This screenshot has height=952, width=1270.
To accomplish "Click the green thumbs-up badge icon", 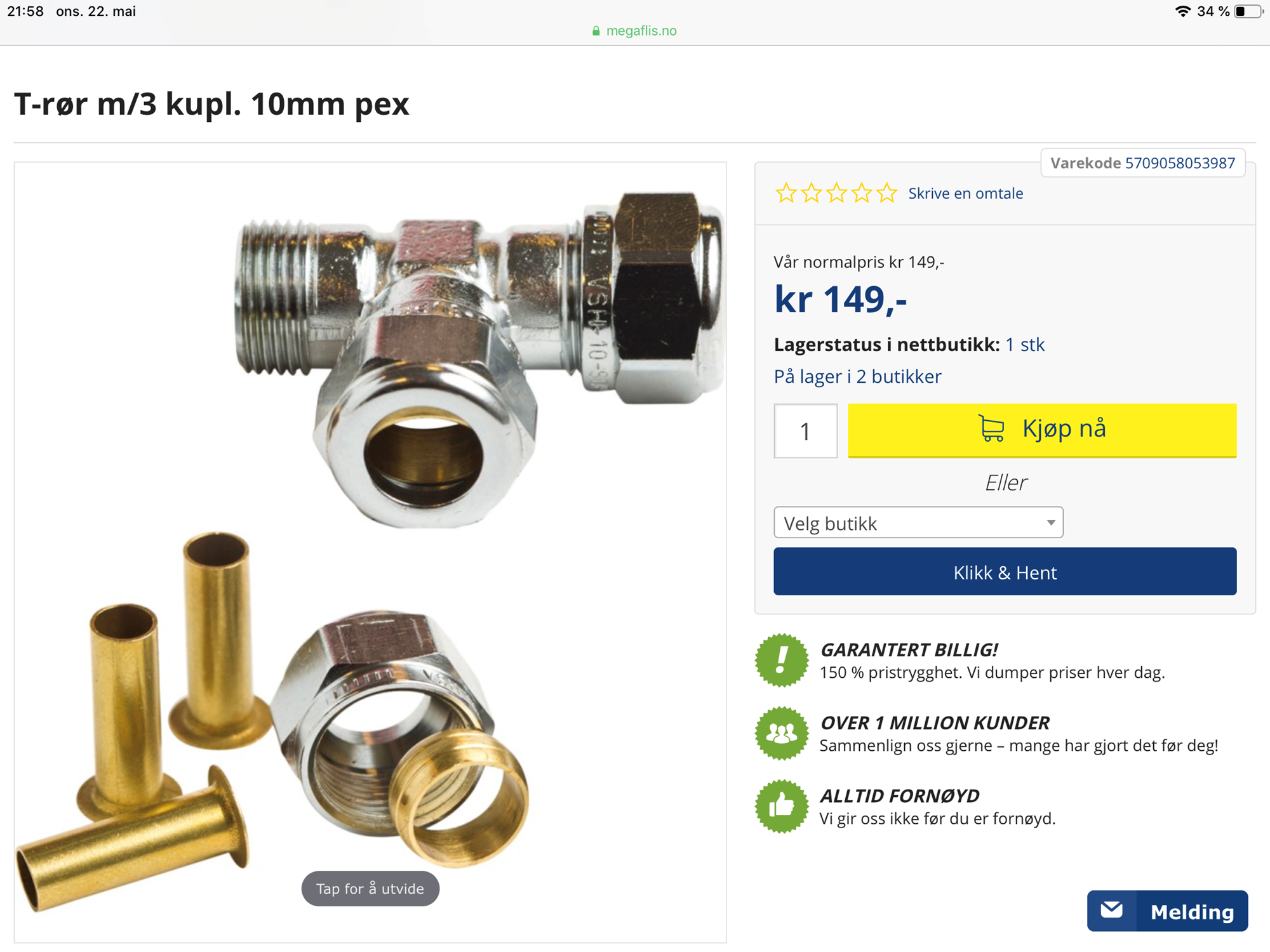I will click(x=782, y=806).
